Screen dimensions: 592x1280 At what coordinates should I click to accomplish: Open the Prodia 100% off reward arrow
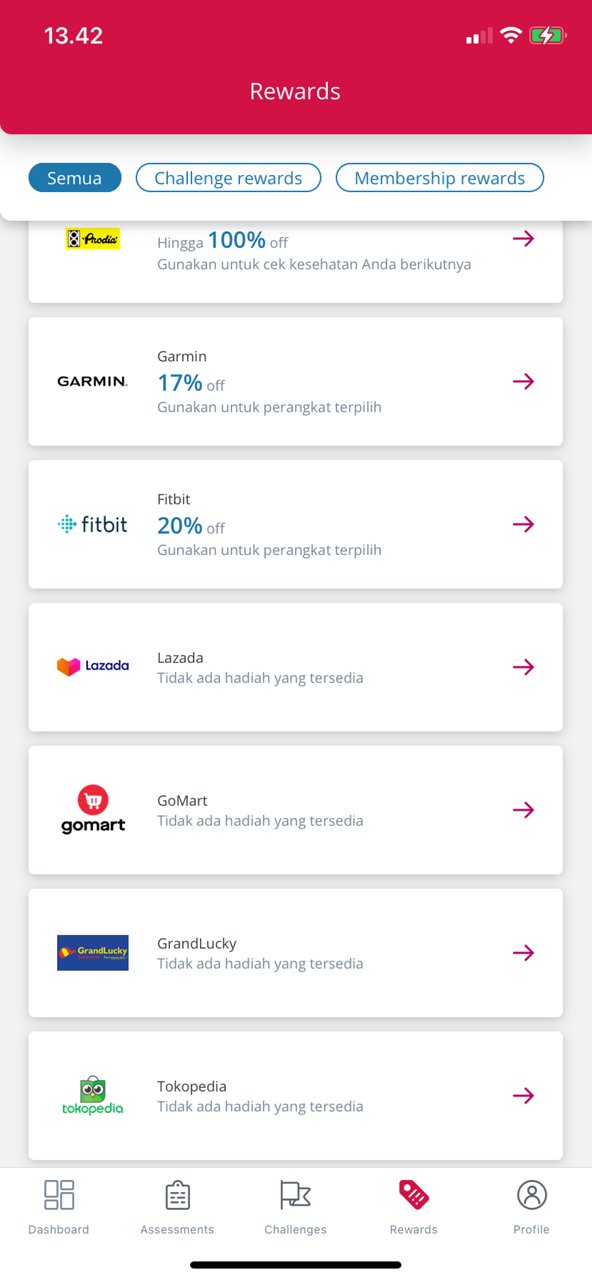click(x=523, y=238)
